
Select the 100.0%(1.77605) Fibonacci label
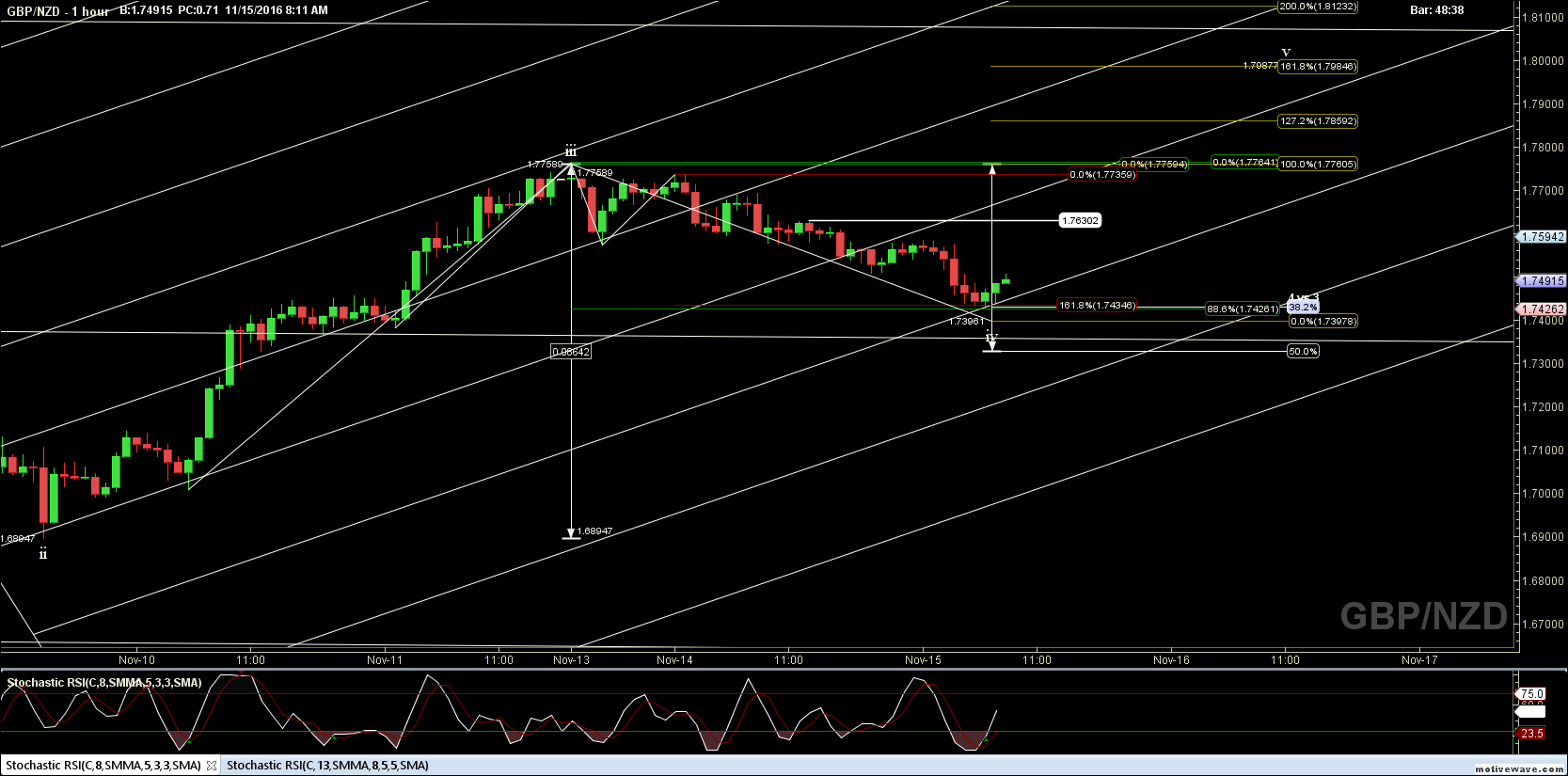tap(1318, 165)
